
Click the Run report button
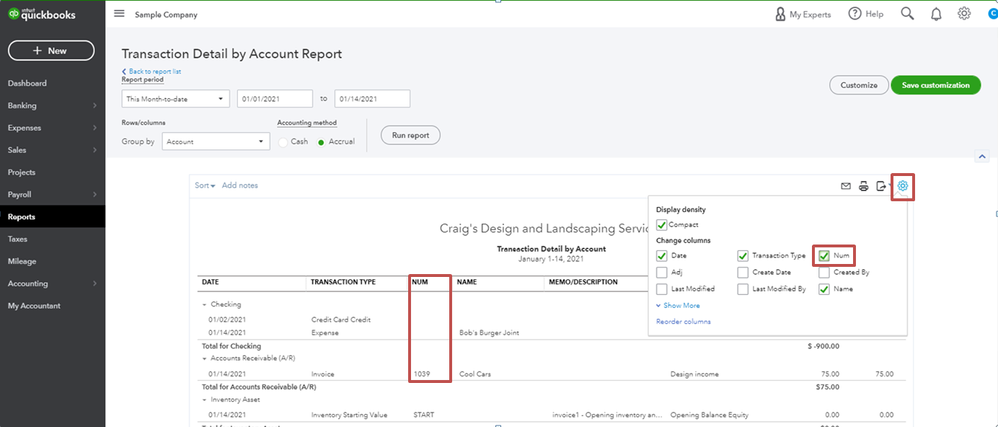(411, 136)
